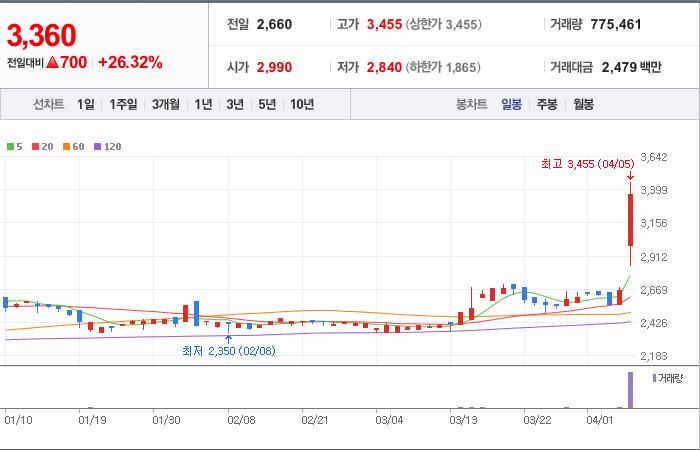The image size is (700, 450).
Task: Click the tall purple volume bar
Action: click(x=630, y=390)
